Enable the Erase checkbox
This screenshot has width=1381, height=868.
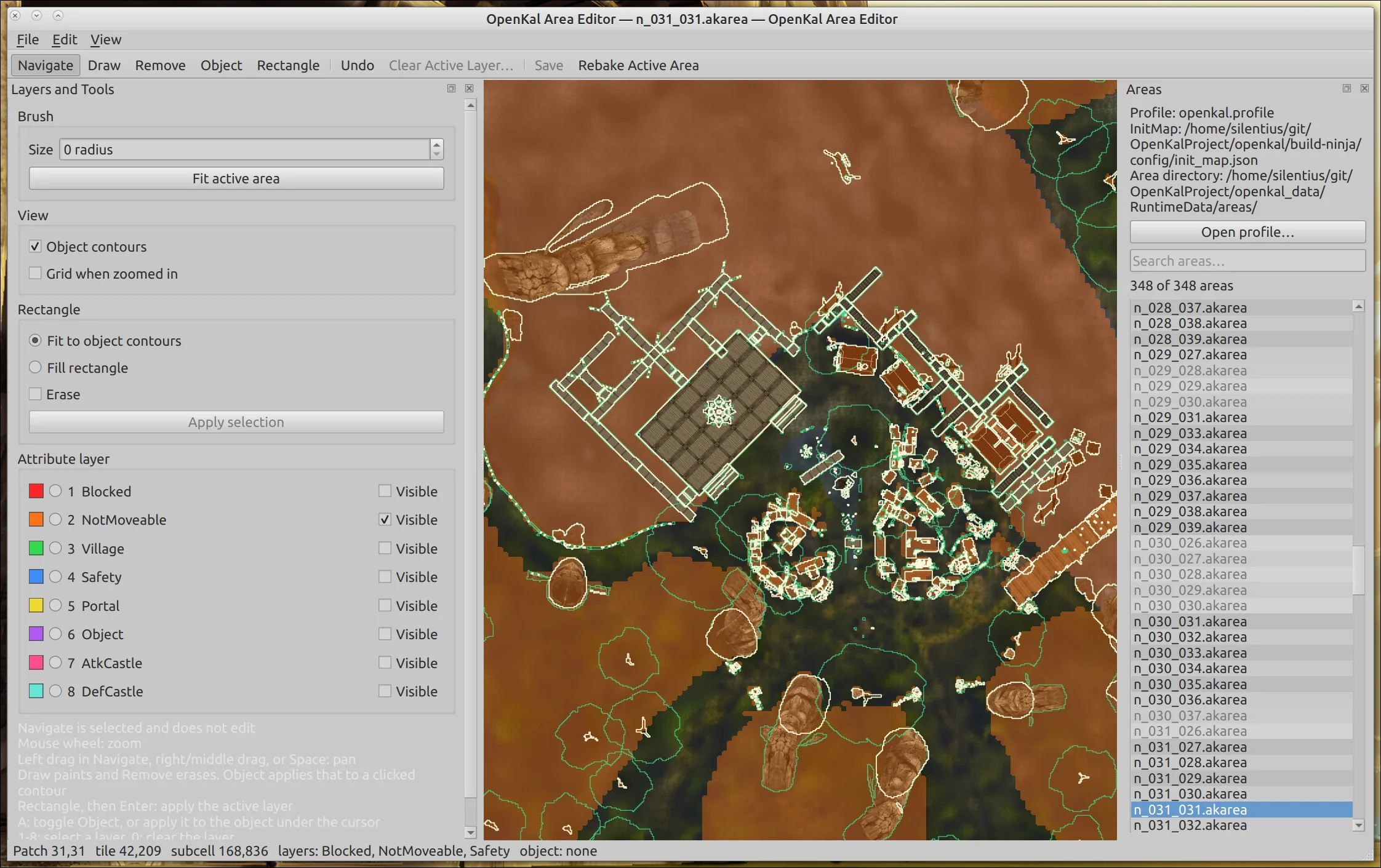click(35, 394)
